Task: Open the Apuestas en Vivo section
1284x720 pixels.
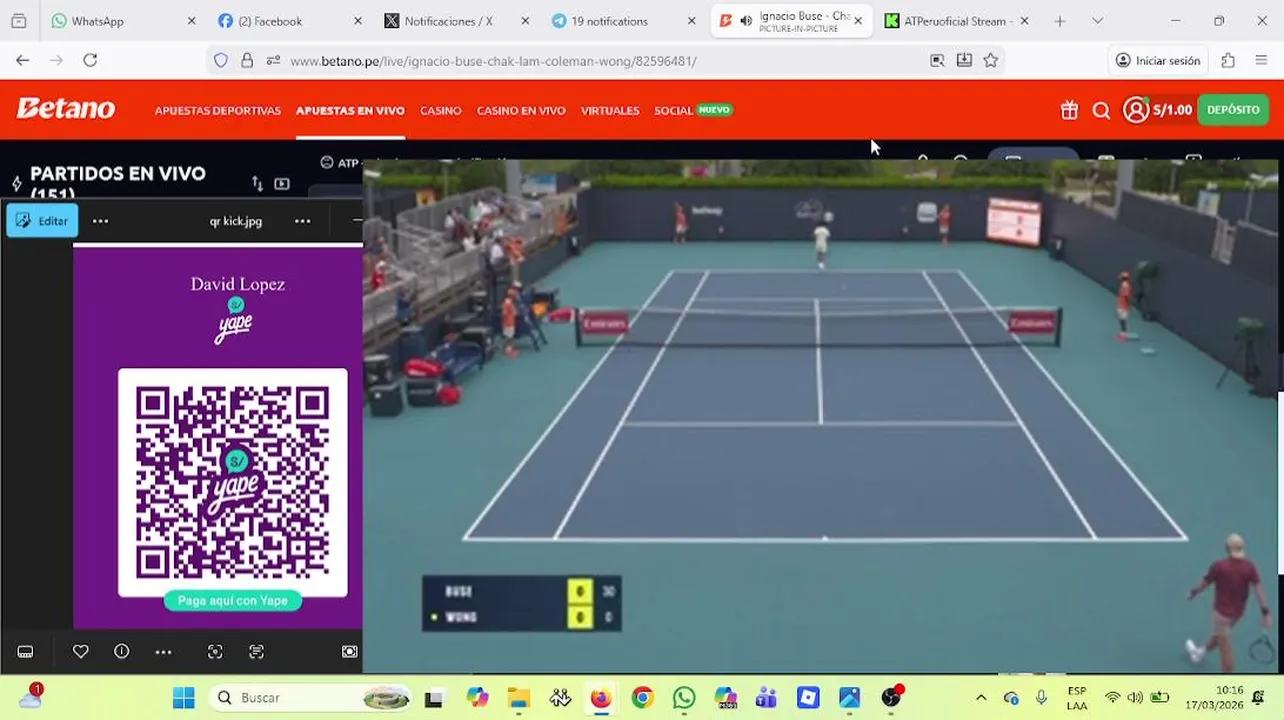Action: 350,110
